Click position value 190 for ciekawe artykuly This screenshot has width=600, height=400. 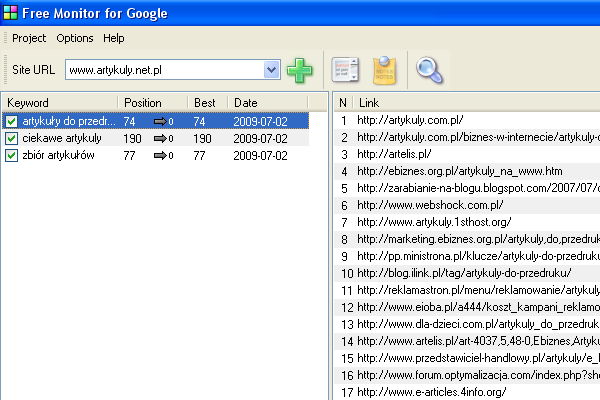(132, 139)
